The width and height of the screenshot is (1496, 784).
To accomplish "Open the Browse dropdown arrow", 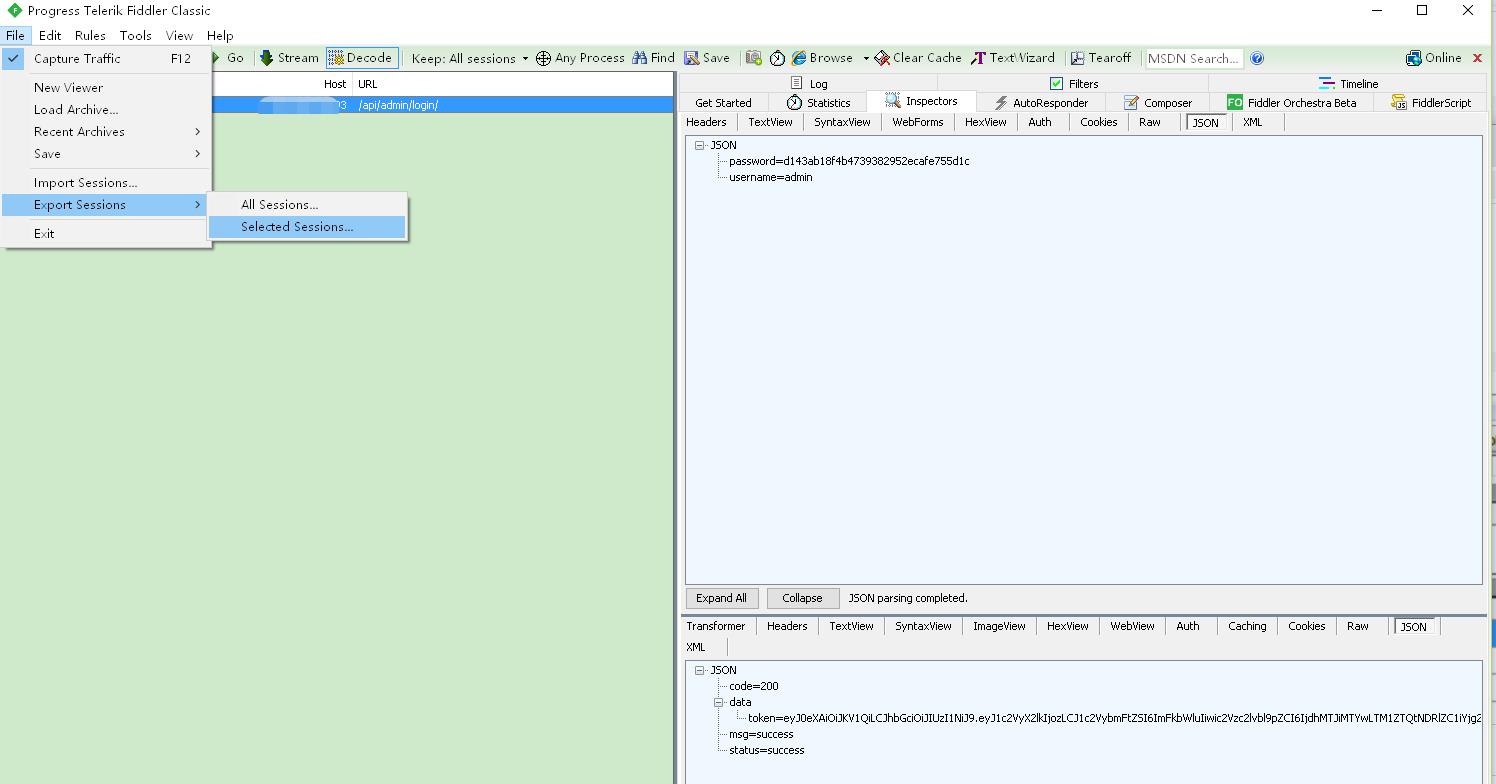I will pyautogui.click(x=866, y=58).
